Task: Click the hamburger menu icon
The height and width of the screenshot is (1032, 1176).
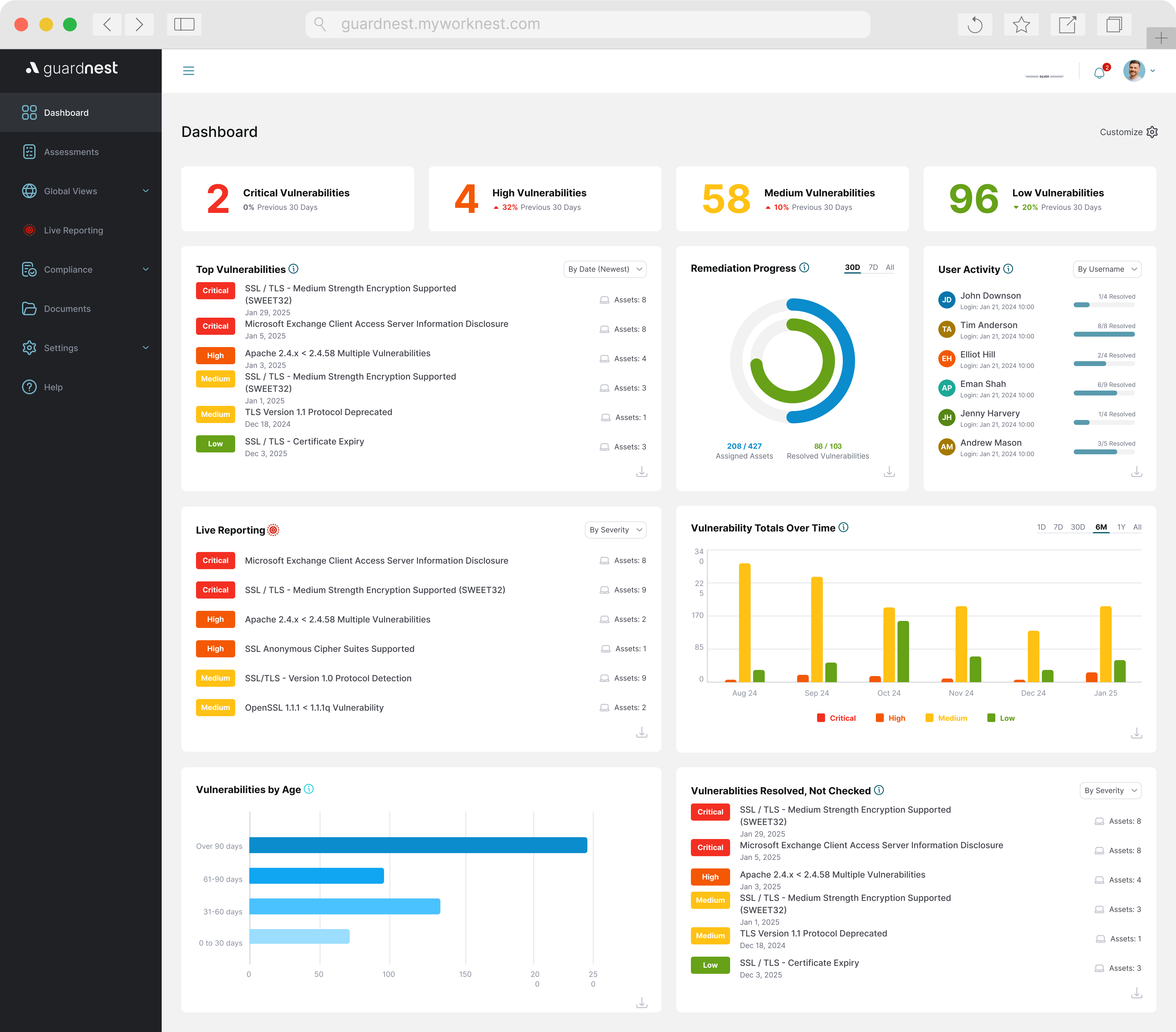Action: click(188, 71)
